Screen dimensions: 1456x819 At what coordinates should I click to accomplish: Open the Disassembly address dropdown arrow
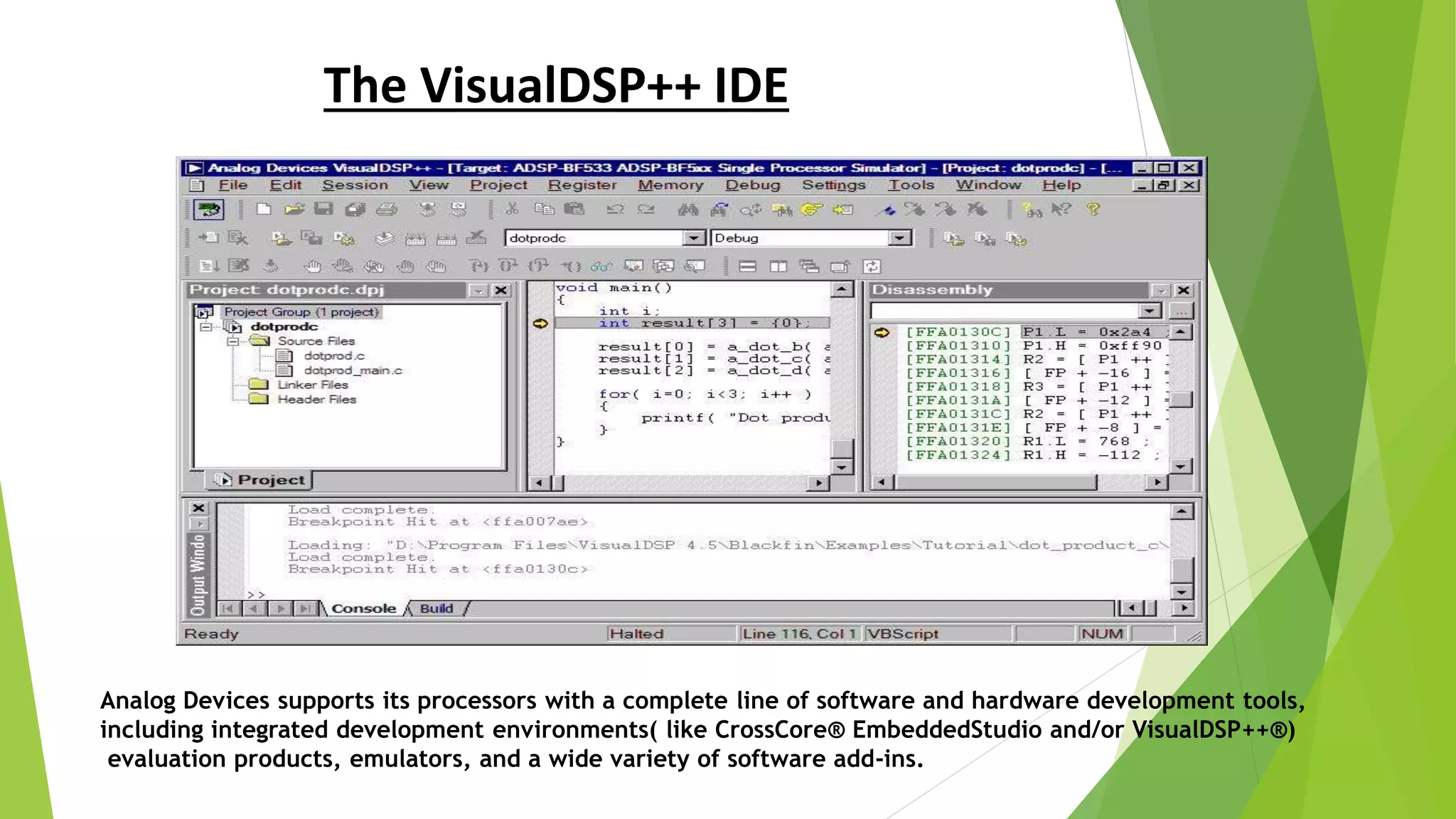coord(1149,311)
